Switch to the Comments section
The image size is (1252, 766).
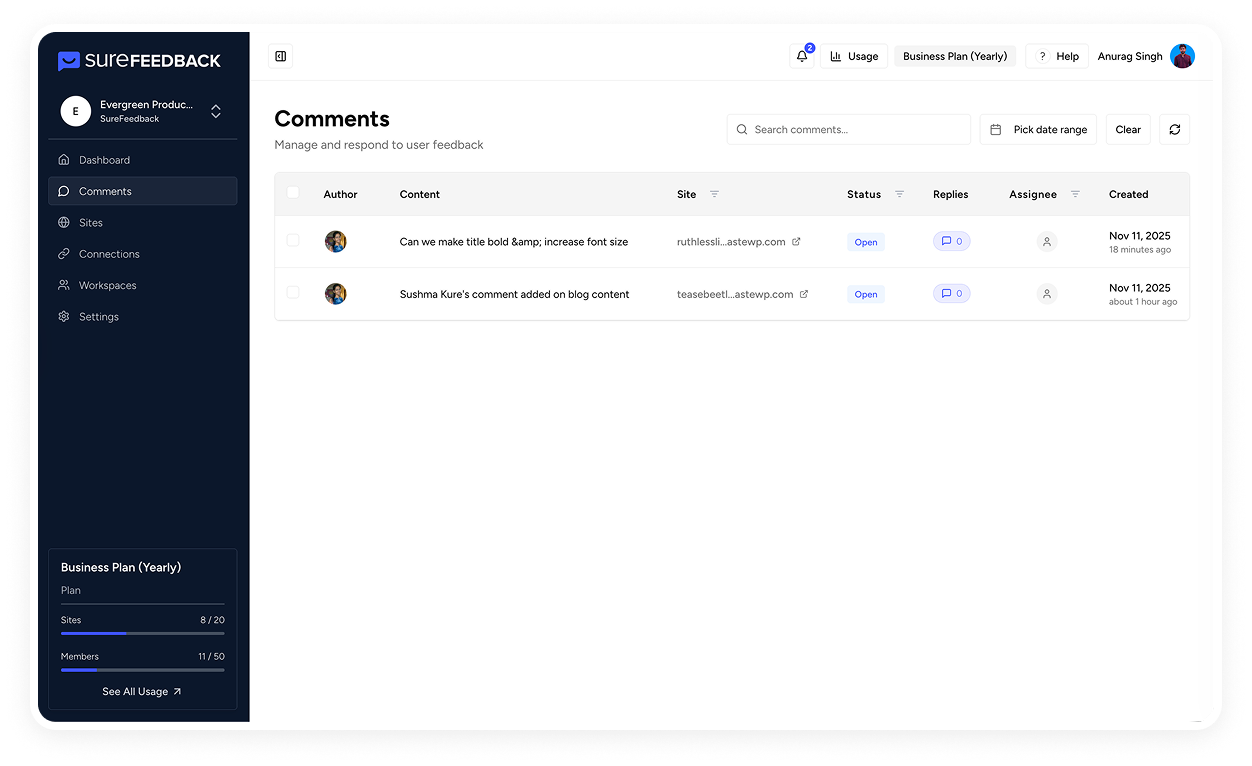point(105,191)
